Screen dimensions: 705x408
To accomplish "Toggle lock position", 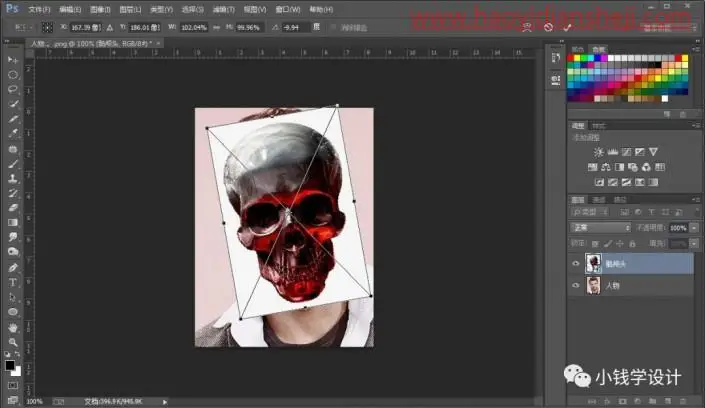I will tap(620, 244).
